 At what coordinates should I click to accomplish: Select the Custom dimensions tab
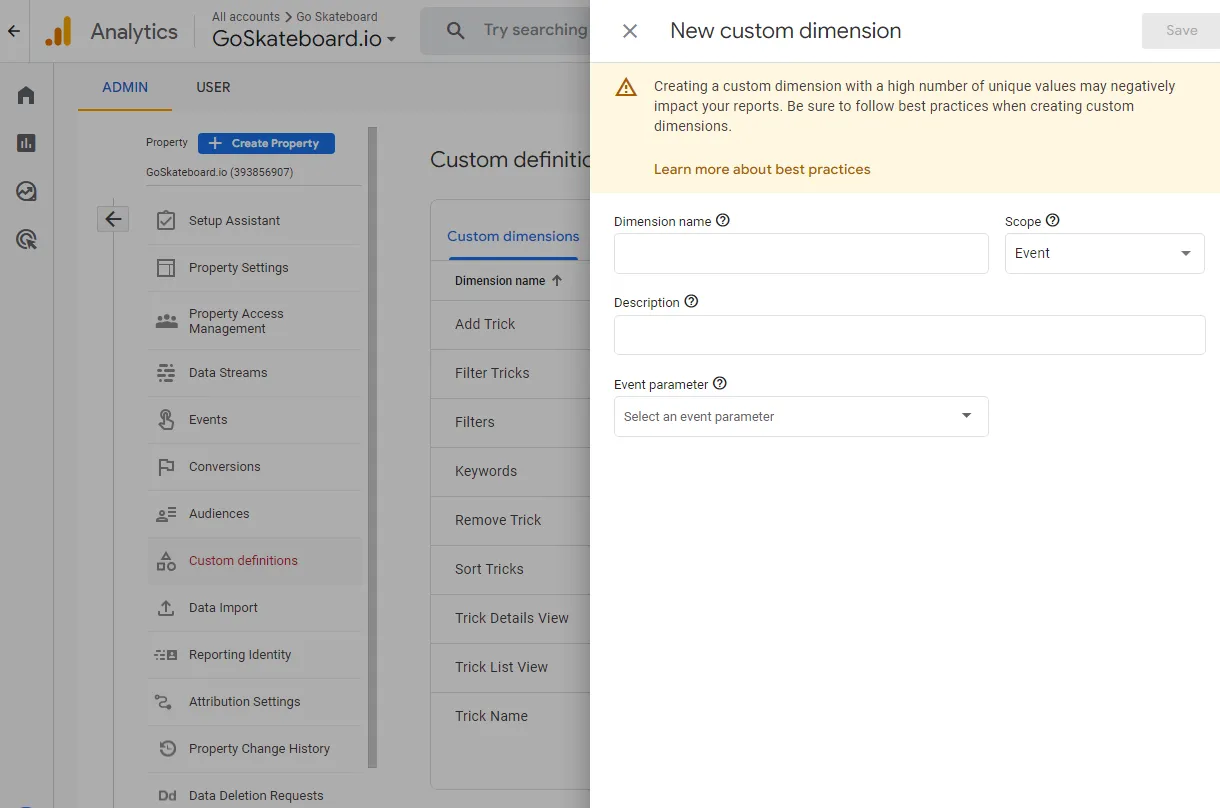pos(513,237)
